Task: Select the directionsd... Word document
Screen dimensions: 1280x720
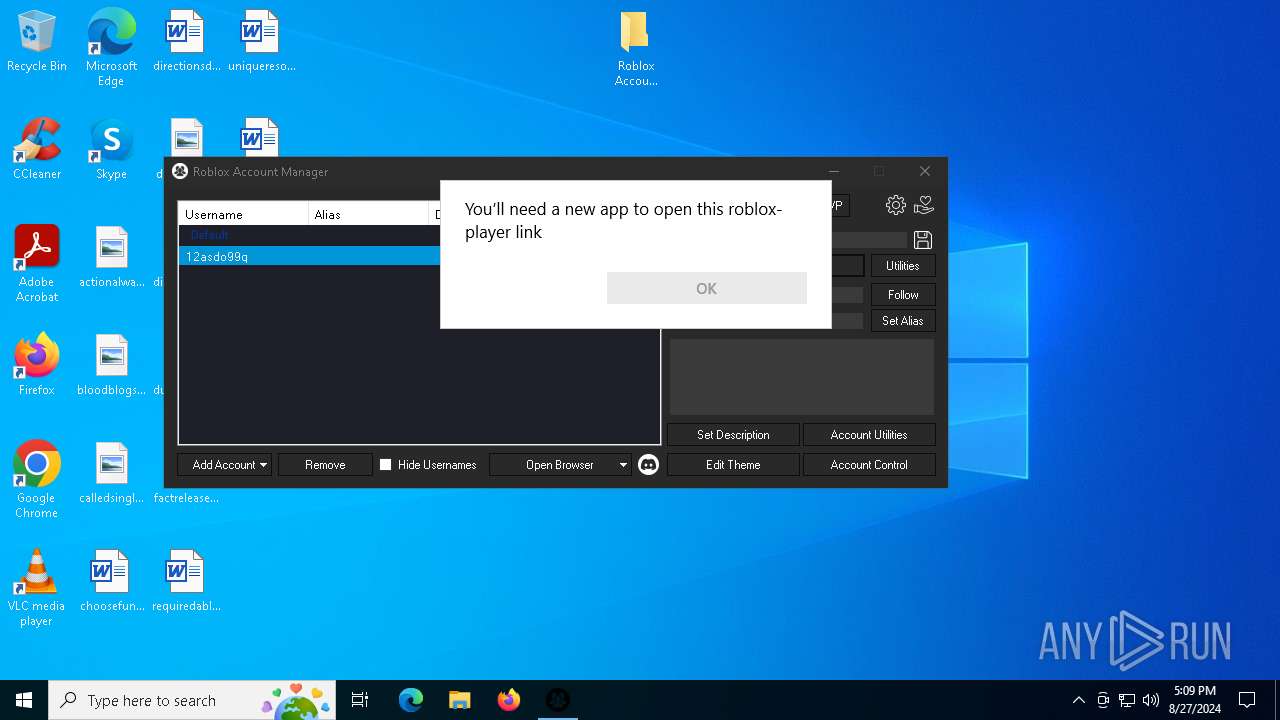Action: tap(186, 42)
